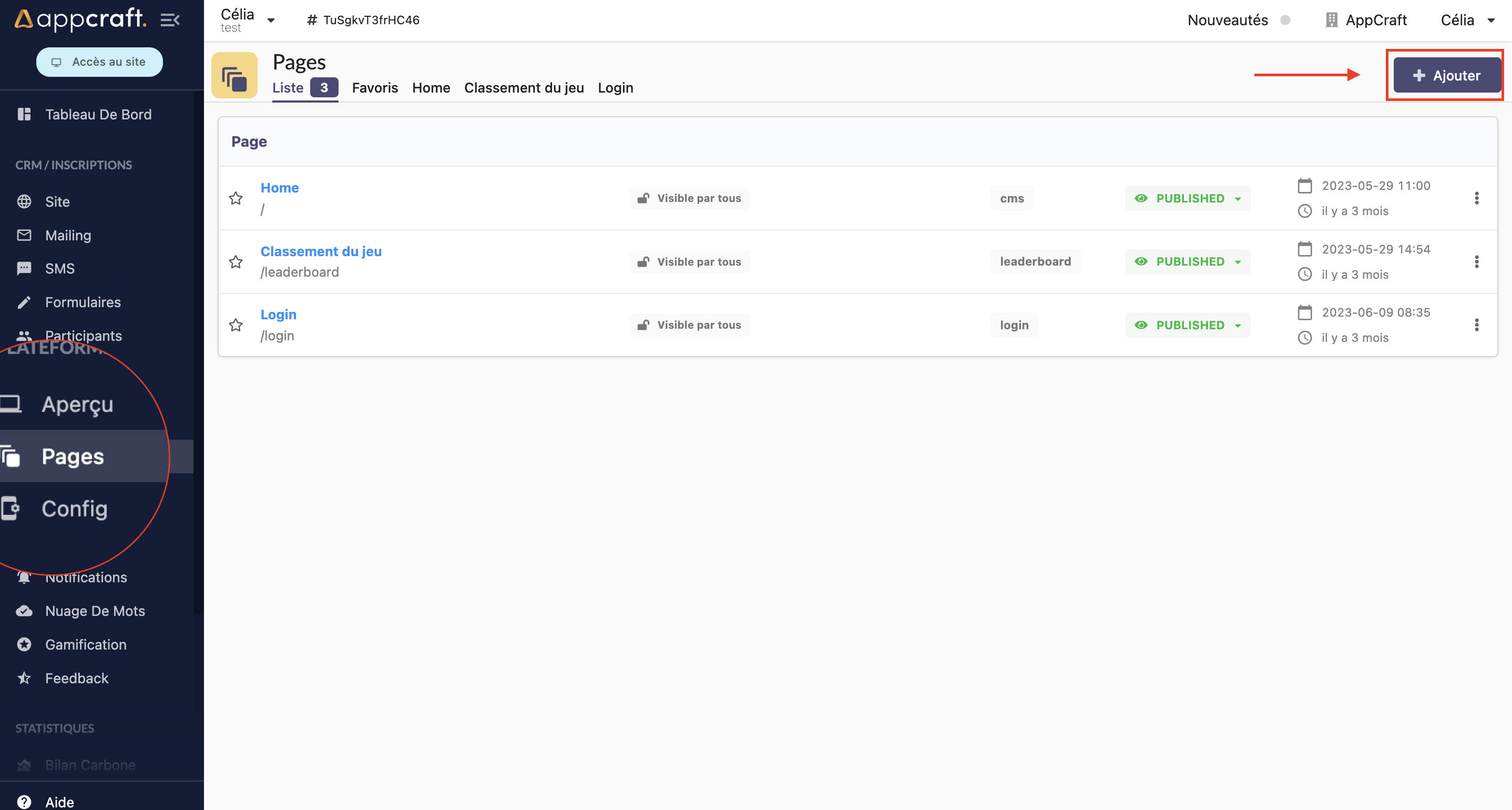Click the Ajouter button

1446,75
